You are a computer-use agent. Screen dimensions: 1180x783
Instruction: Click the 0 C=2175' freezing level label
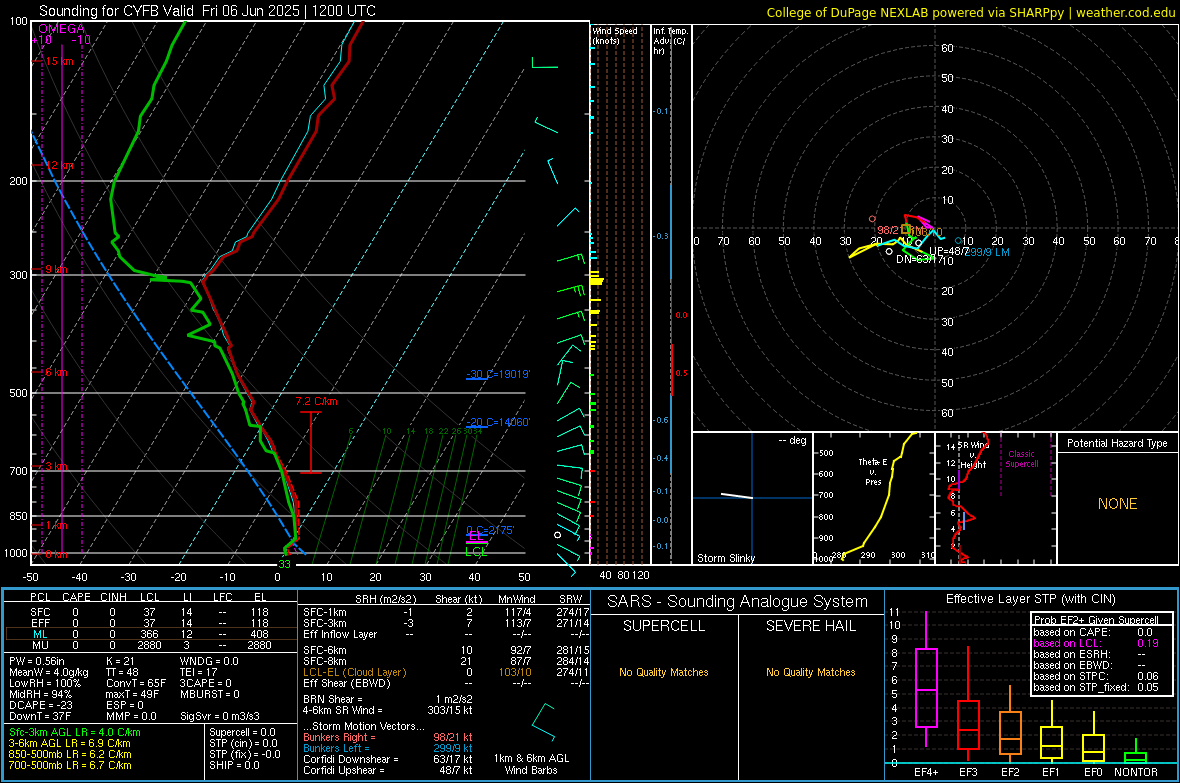coord(490,530)
